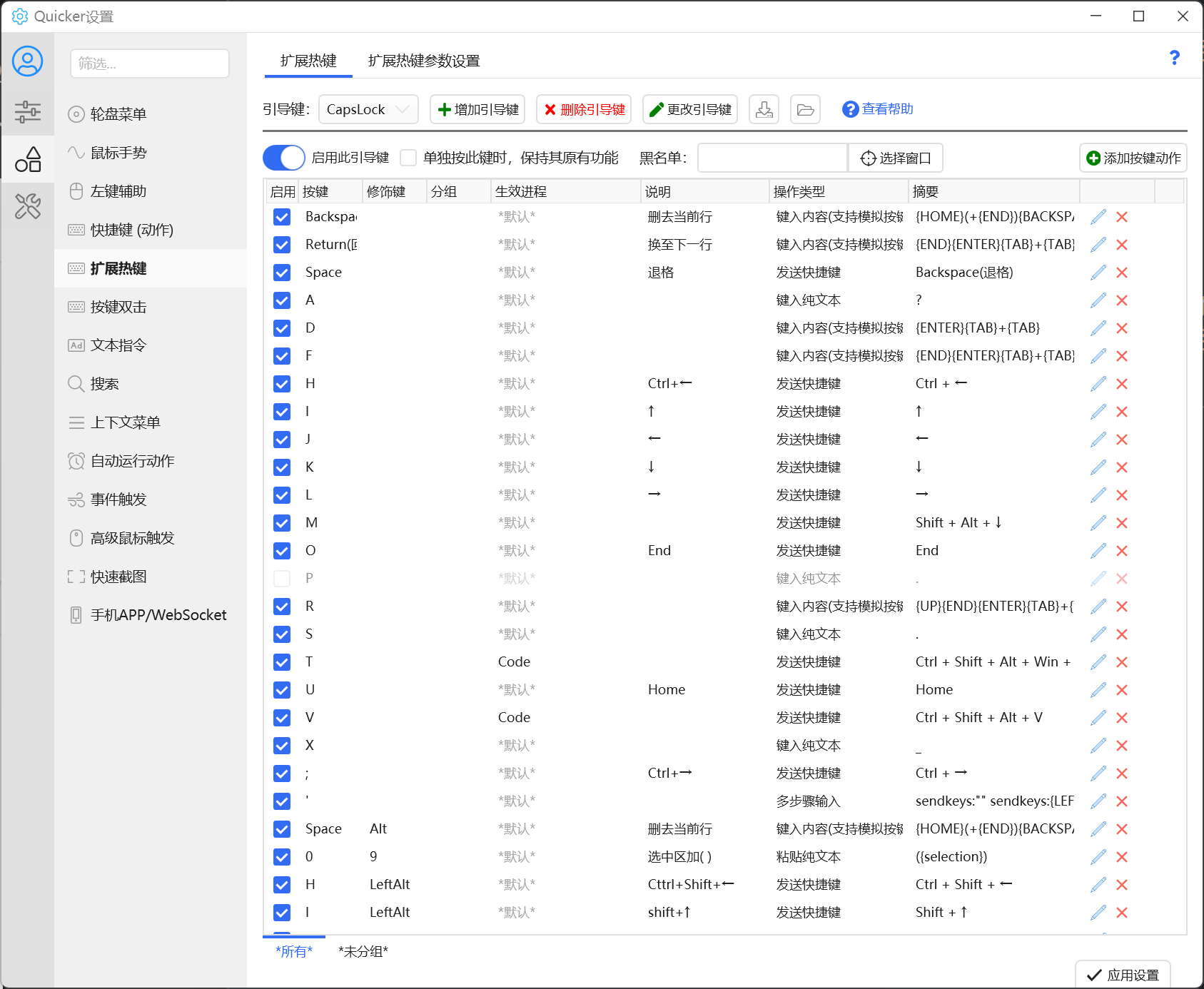This screenshot has width=1204, height=989.
Task: Open 鼠标手势 in the settings list
Action: click(x=151, y=153)
